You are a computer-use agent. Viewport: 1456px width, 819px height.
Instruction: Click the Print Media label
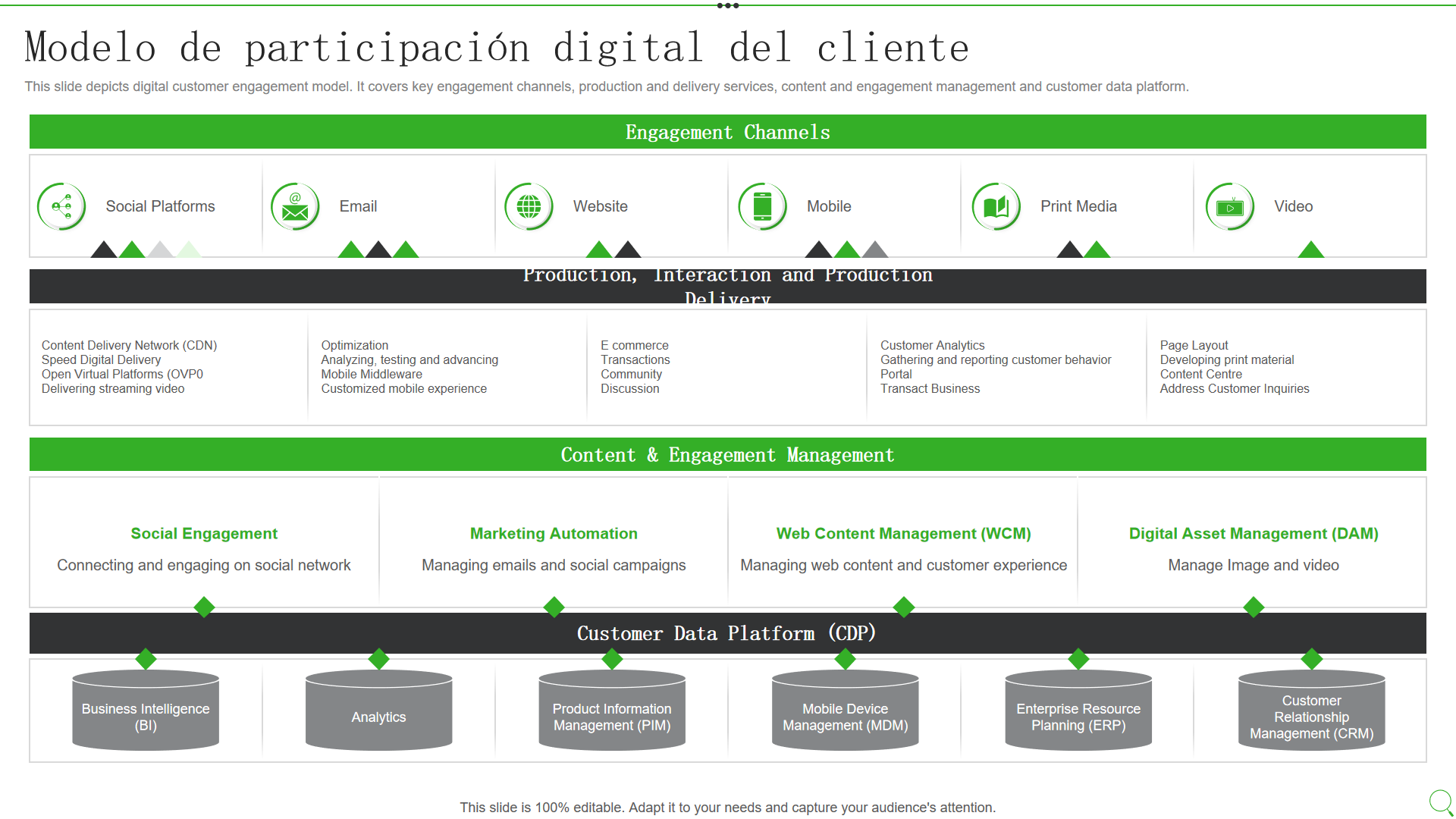(1078, 206)
